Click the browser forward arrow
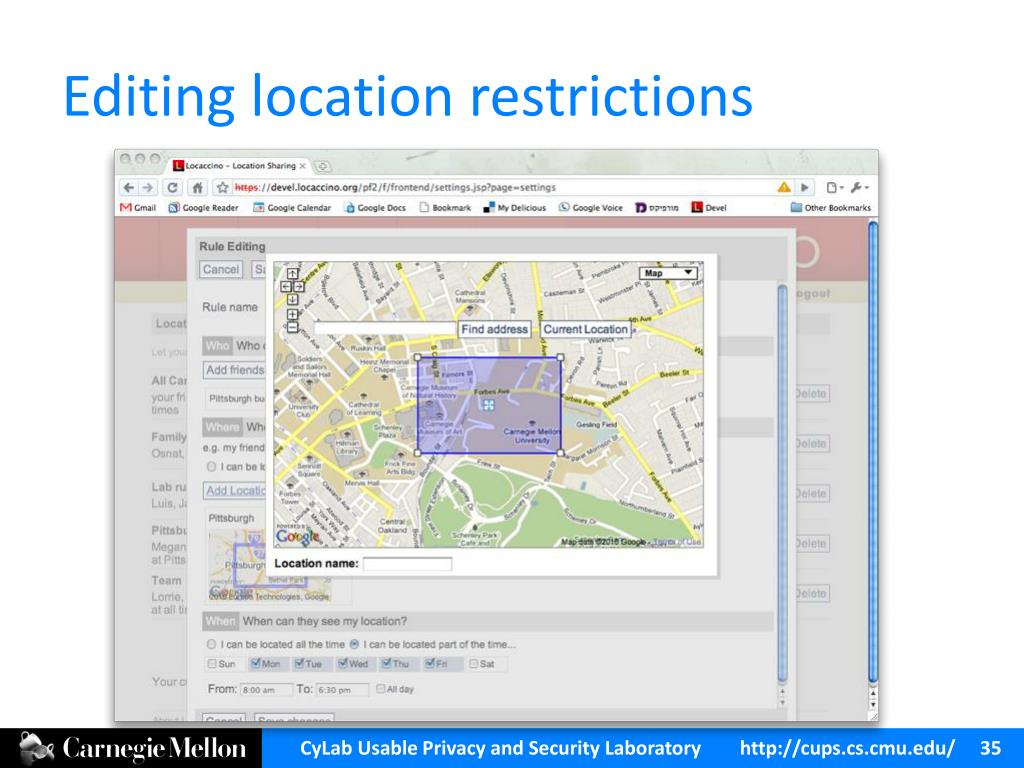 (x=148, y=187)
